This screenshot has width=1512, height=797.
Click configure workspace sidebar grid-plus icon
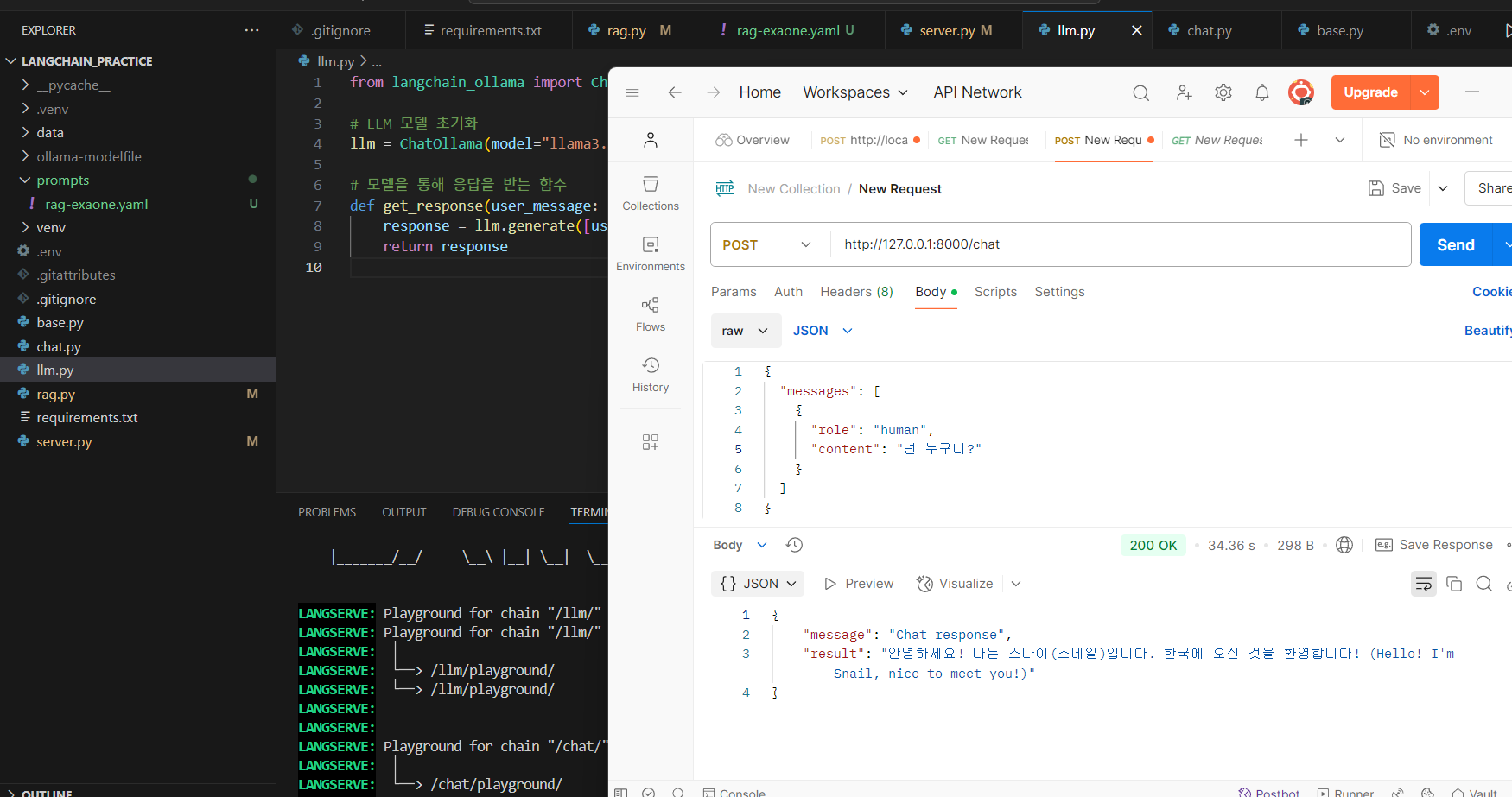651,442
